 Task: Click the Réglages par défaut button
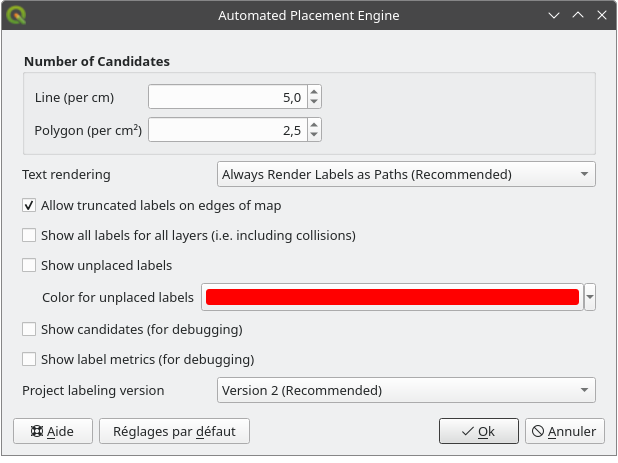(x=174, y=431)
